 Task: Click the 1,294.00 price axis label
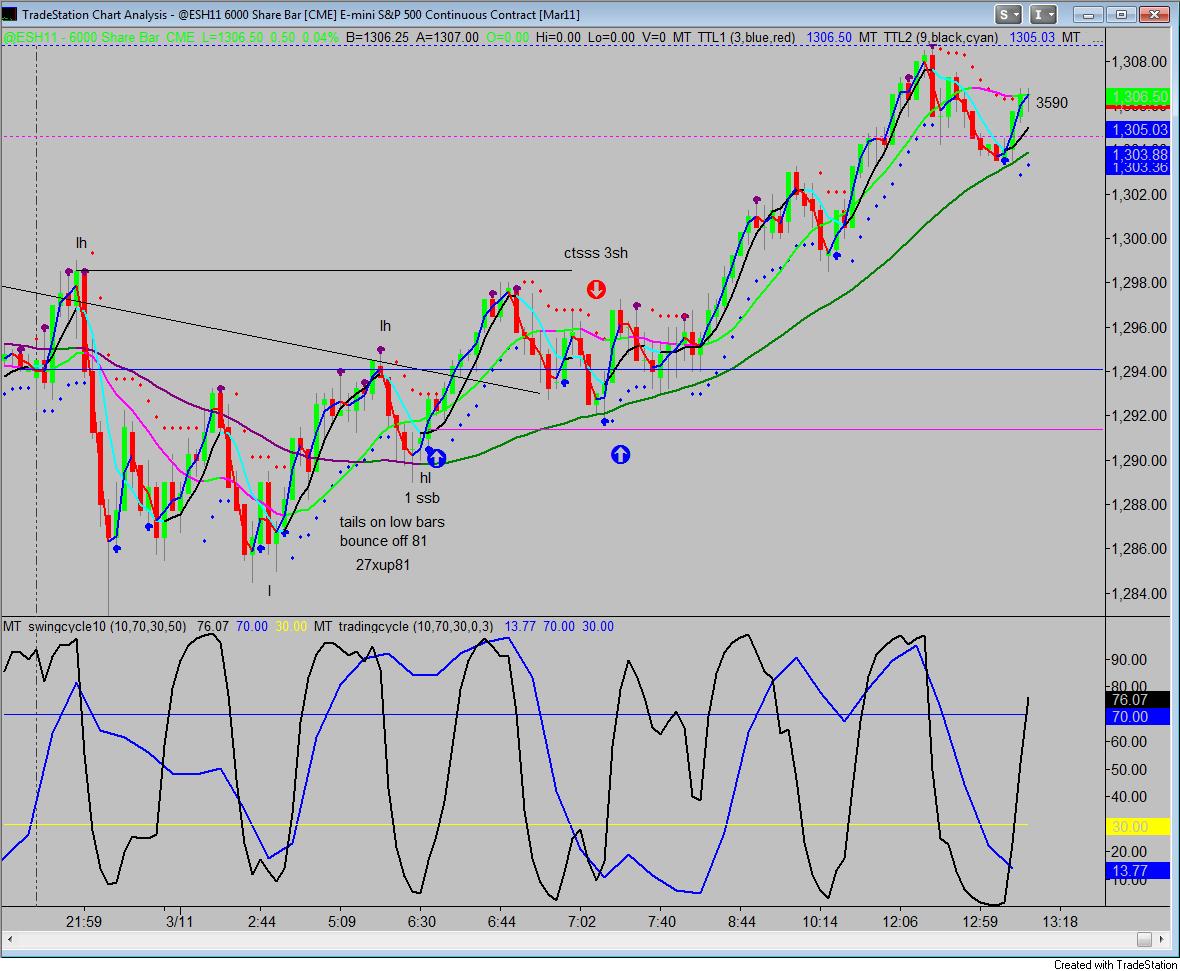(x=1139, y=371)
